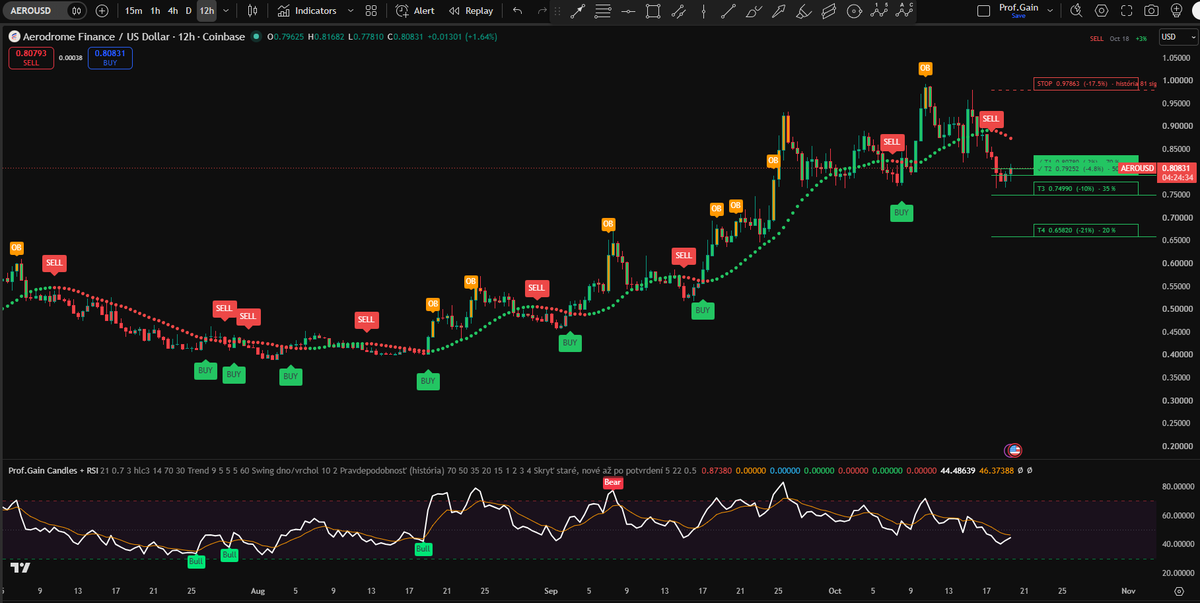Enter fullscreen mode
Viewport: 1200px width, 603px height.
click(x=1127, y=10)
